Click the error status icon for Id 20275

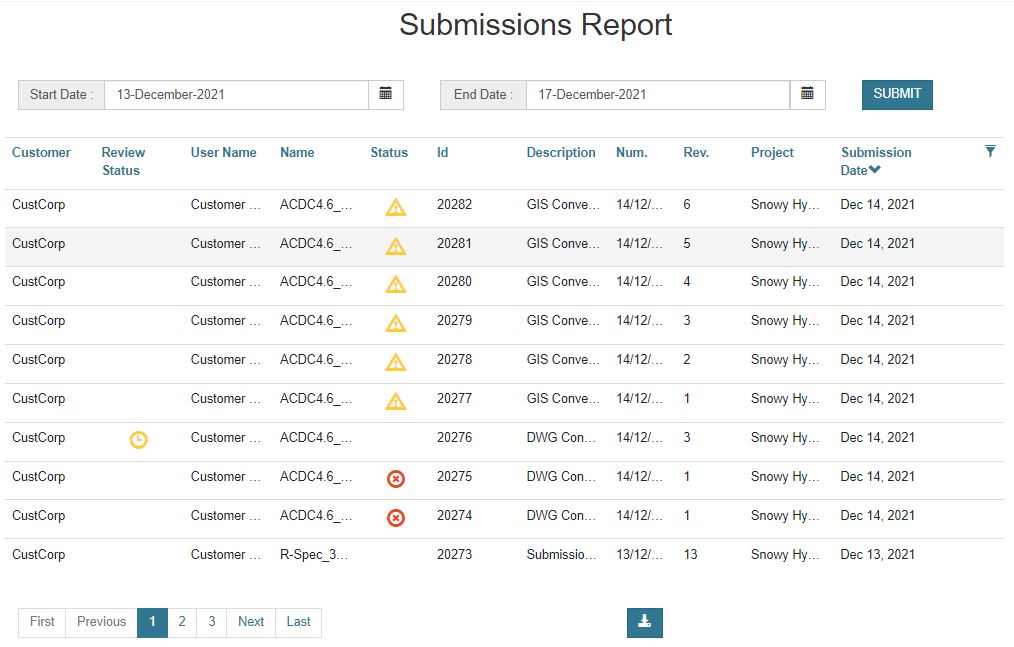point(396,479)
